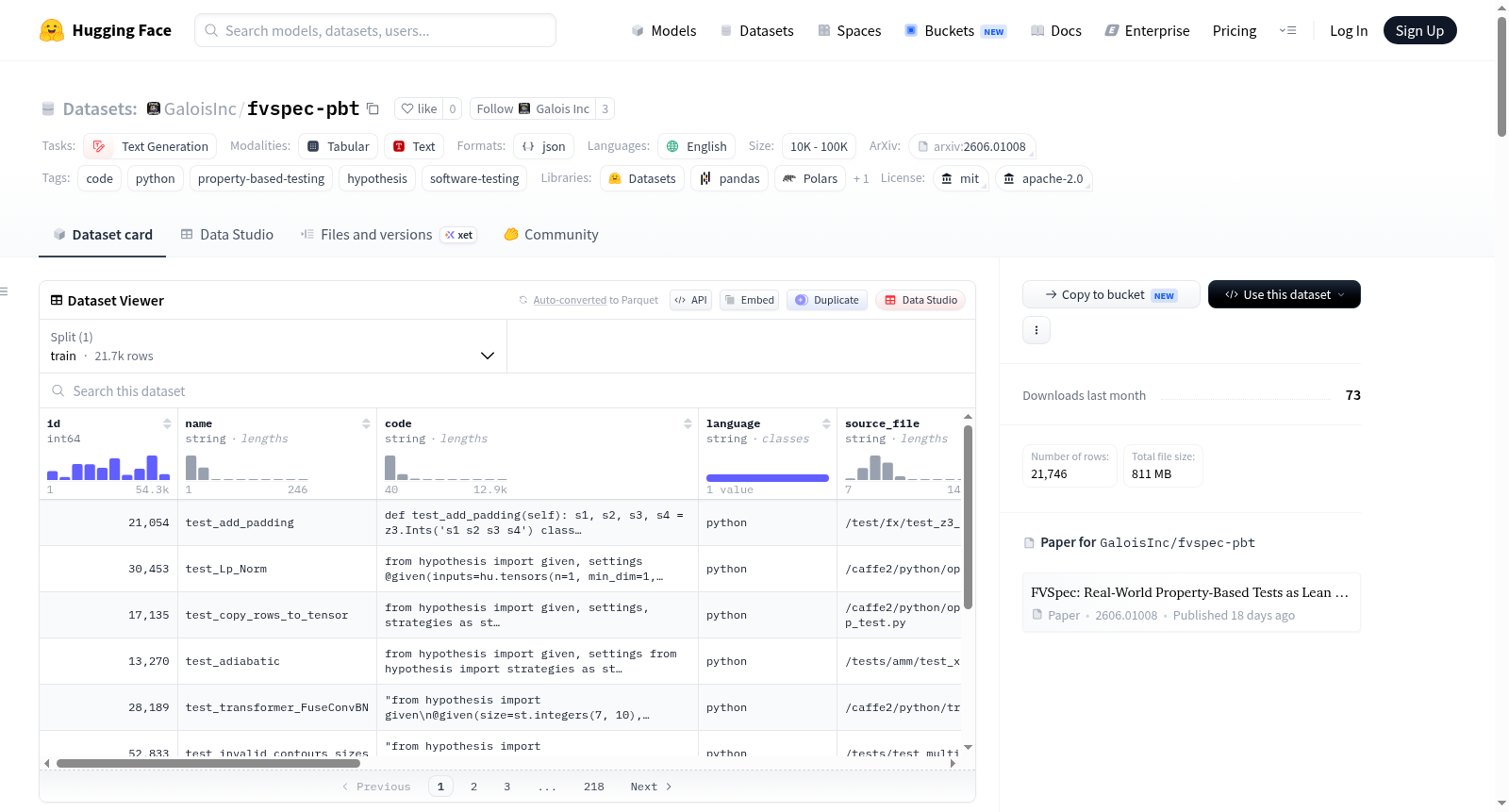Show the +1 more libraries
1509x812 pixels.
[861, 178]
